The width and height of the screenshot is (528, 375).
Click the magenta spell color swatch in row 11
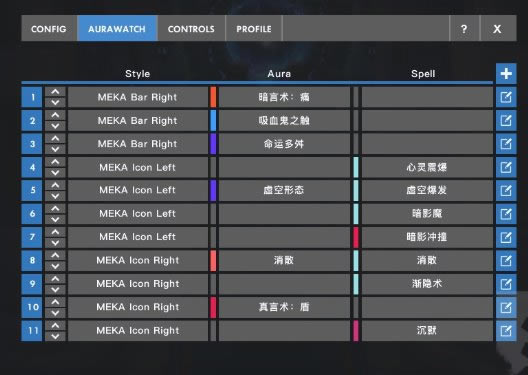pyautogui.click(x=356, y=331)
